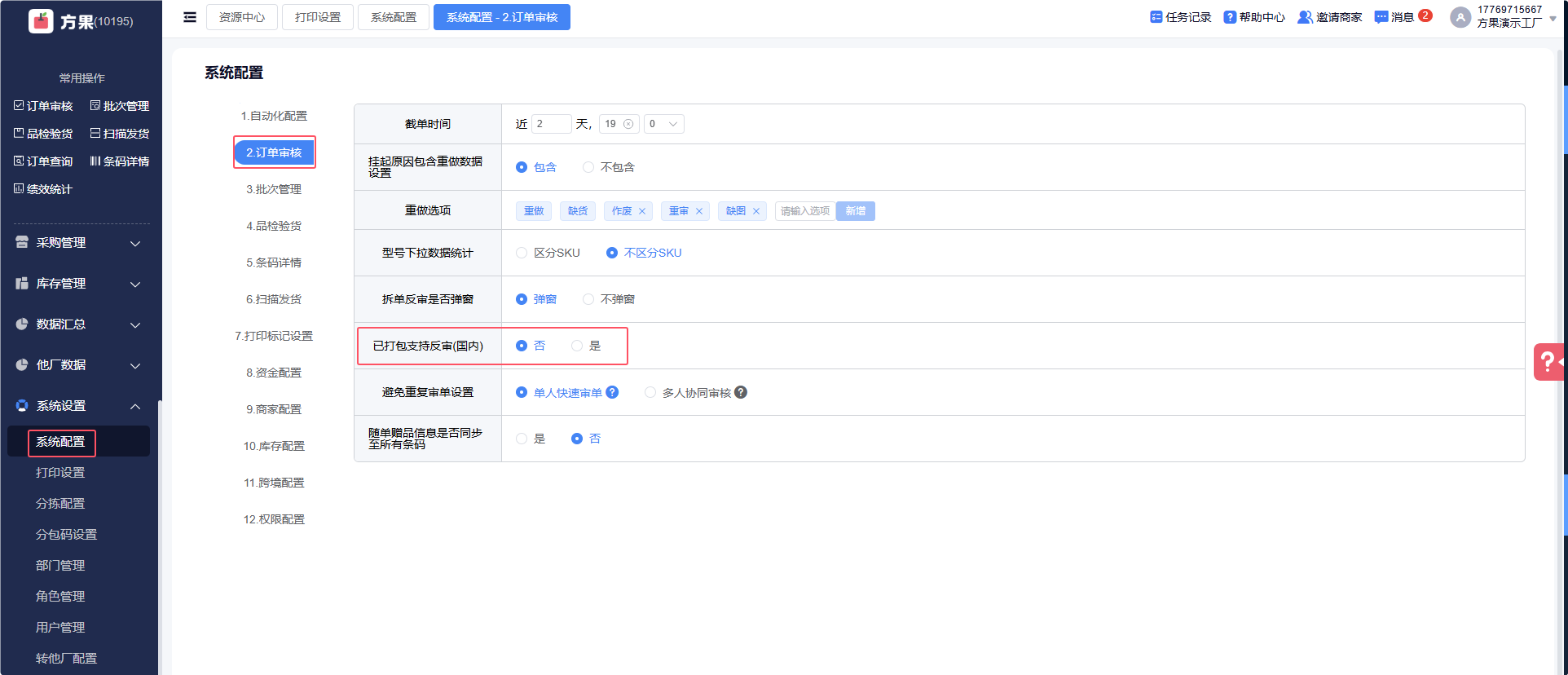Click the 邀请商家 invite merchant icon
The width and height of the screenshot is (1568, 675).
click(x=1305, y=17)
